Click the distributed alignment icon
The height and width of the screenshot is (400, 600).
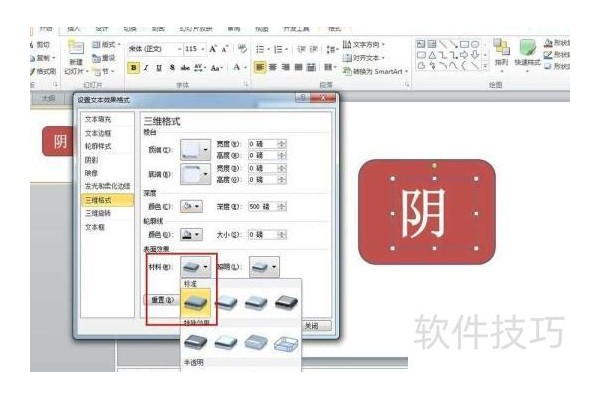pyautogui.click(x=311, y=67)
